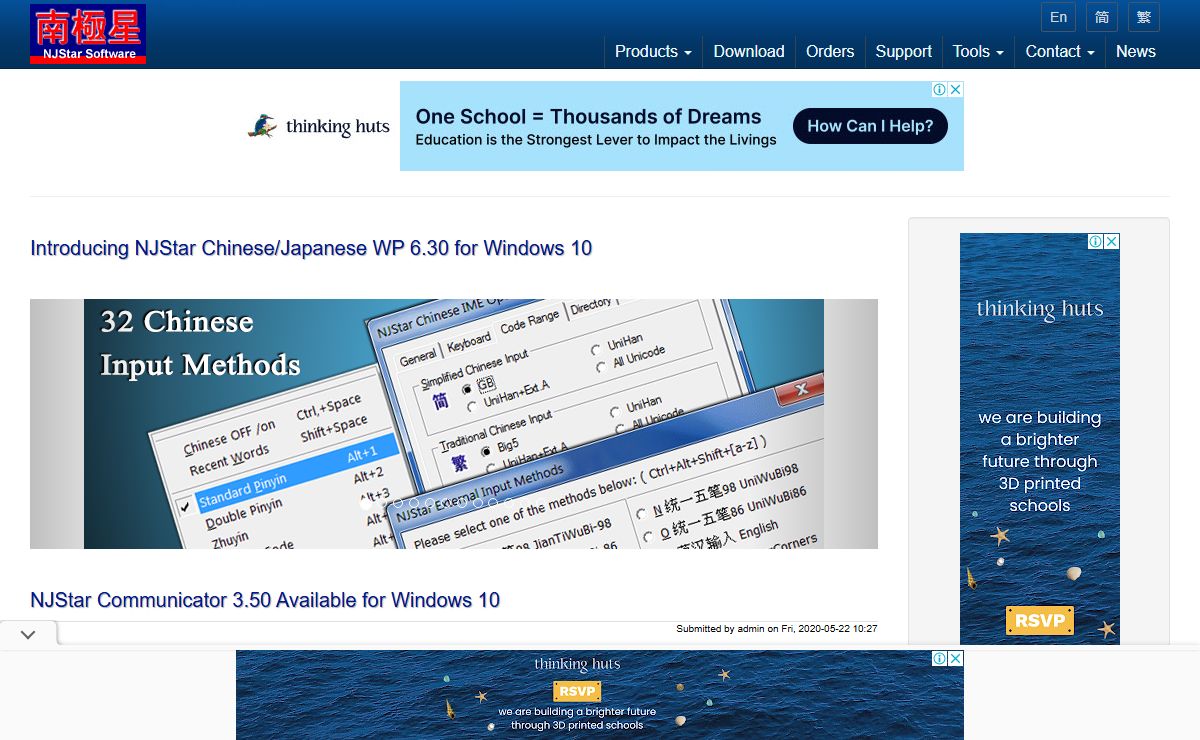The image size is (1200, 740).
Task: Close the bottom banner ad
Action: [x=956, y=658]
